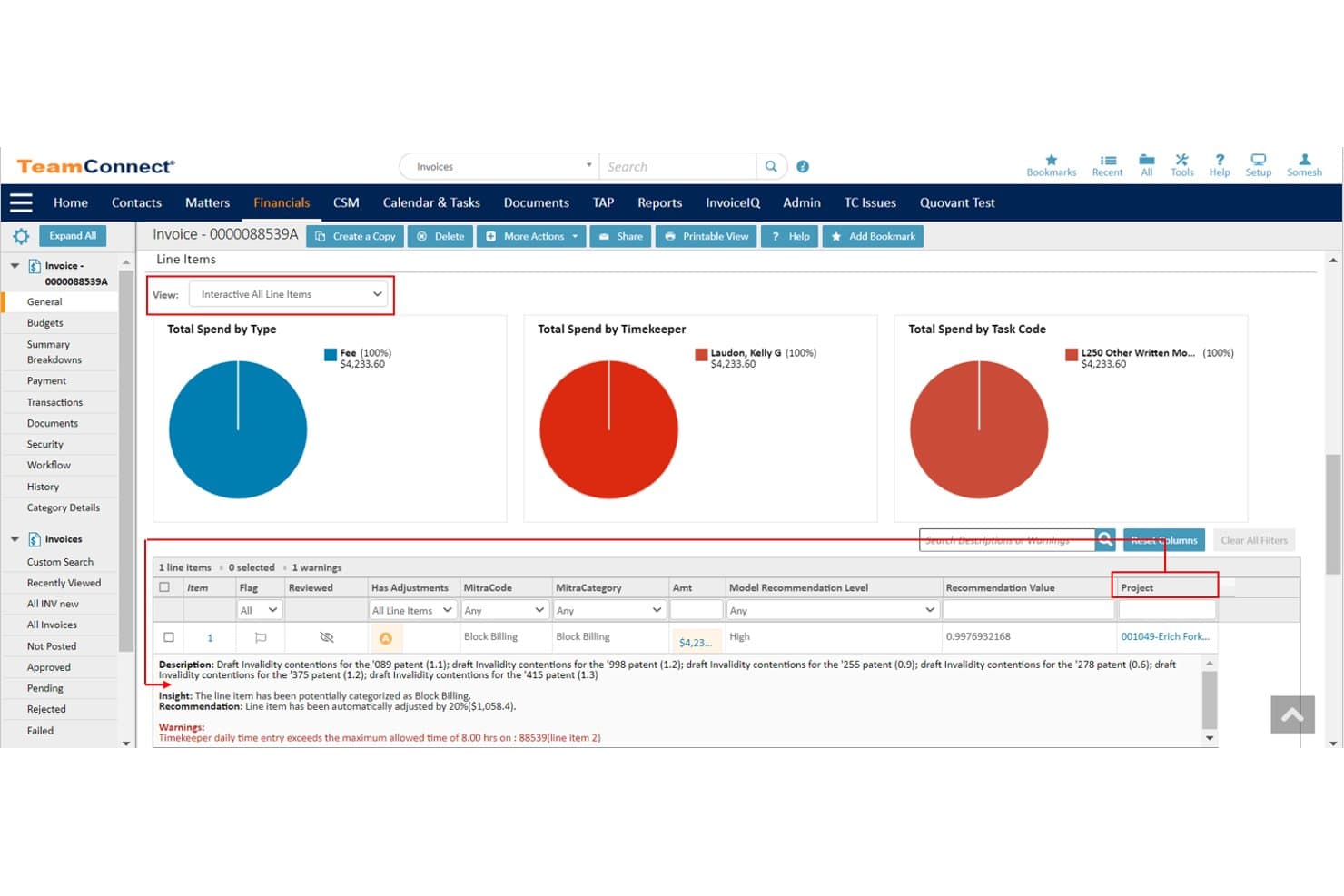Click the blue info icon beside search
This screenshot has height=896, width=1344.
pyautogui.click(x=803, y=166)
